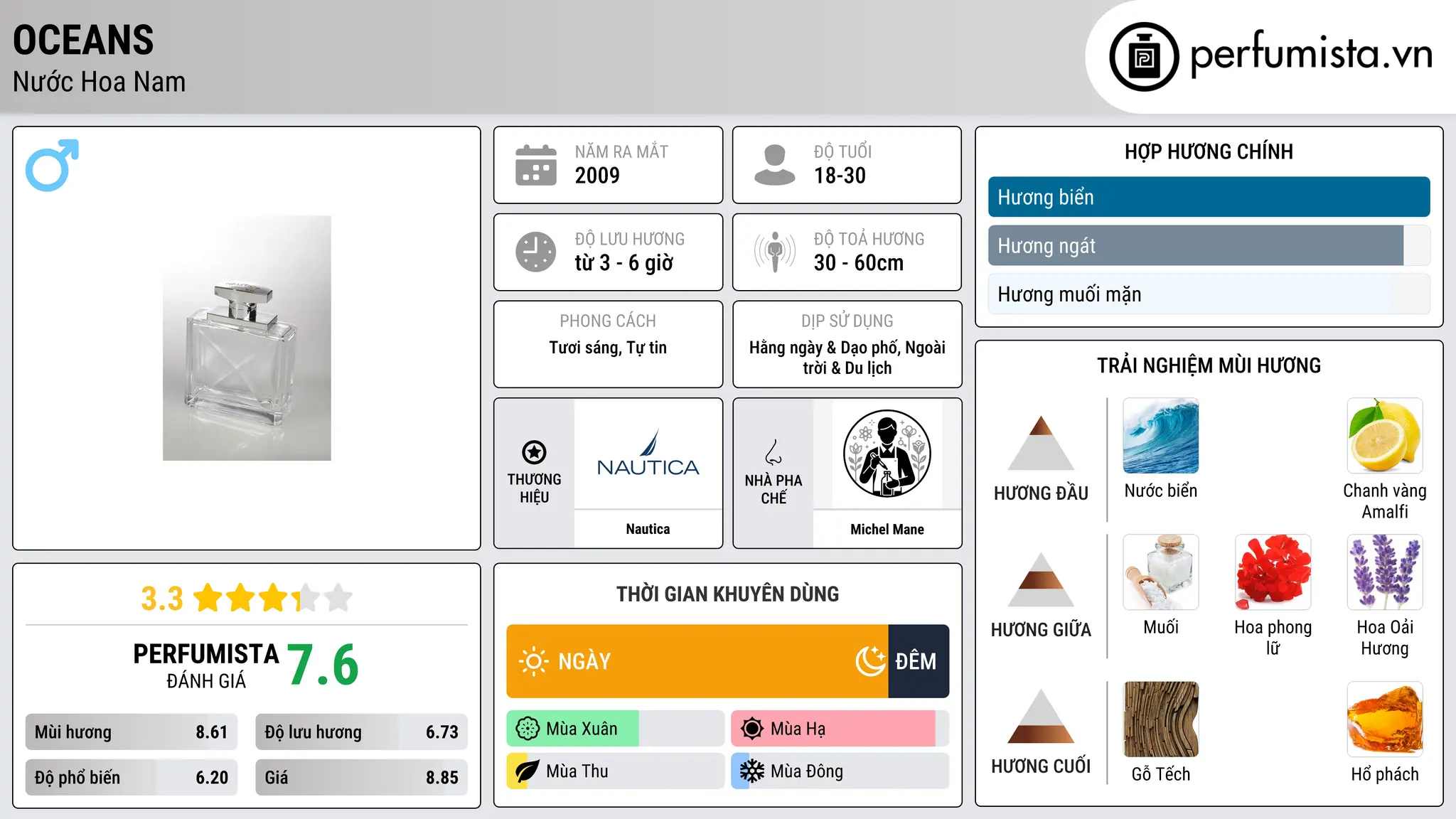Click the Hương cuối pyramid icon

coord(1041,716)
